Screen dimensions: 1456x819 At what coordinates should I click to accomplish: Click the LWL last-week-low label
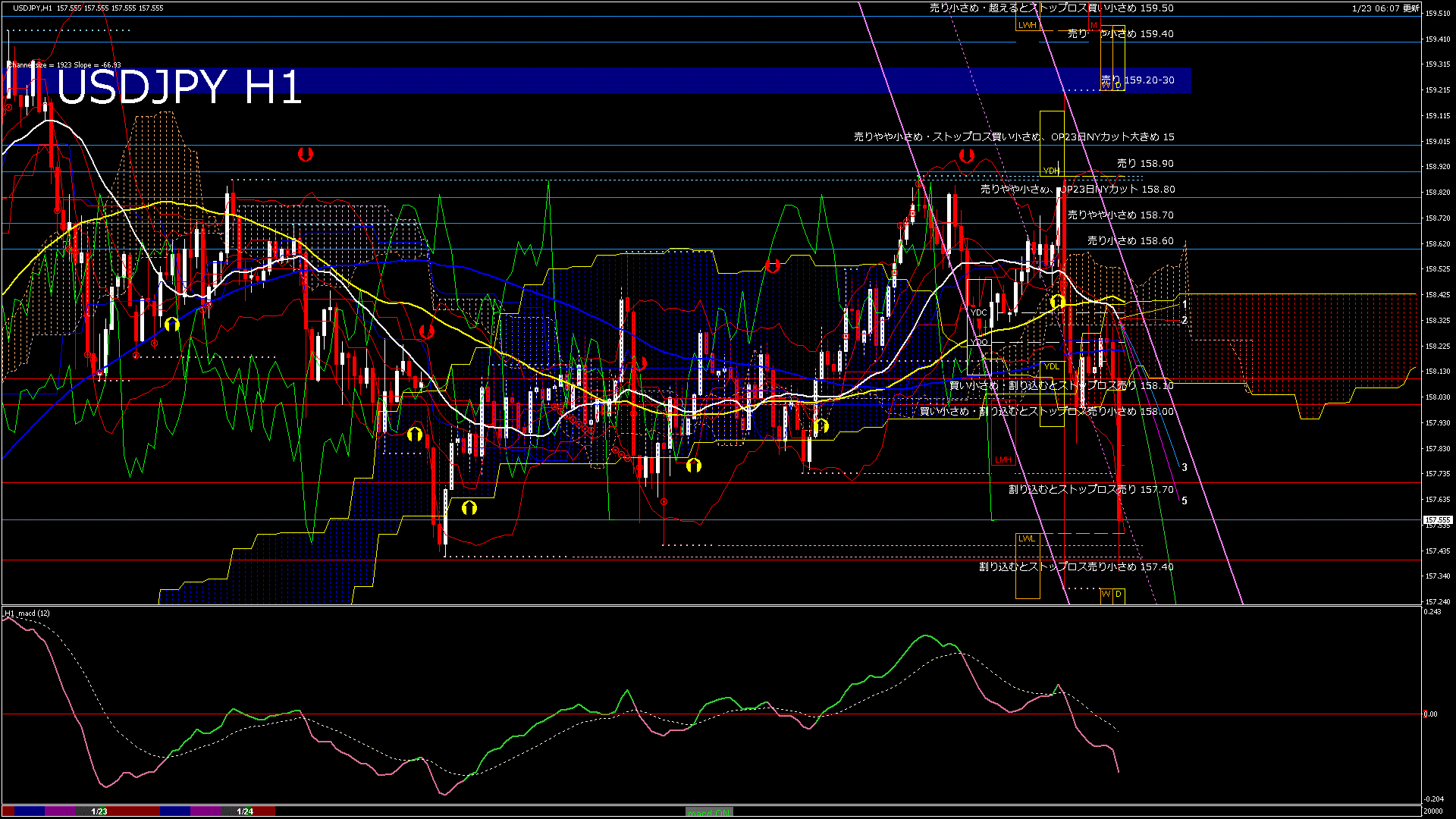(x=1028, y=538)
